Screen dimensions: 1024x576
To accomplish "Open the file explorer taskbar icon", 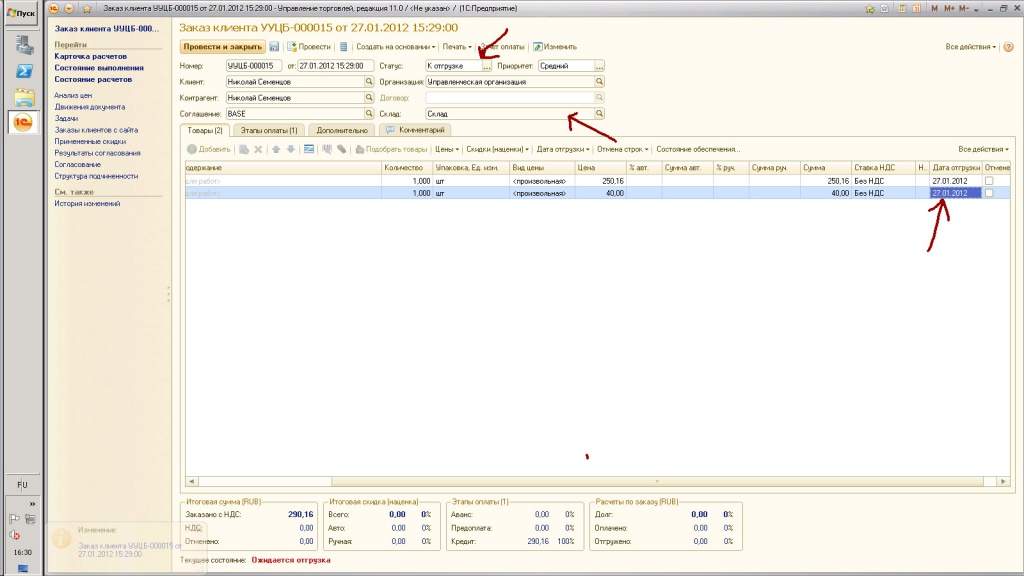I will (24, 97).
